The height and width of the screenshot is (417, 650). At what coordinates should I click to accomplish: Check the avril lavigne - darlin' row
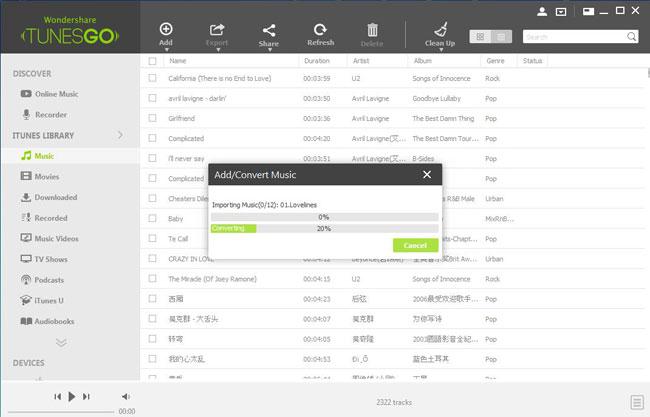coord(153,98)
